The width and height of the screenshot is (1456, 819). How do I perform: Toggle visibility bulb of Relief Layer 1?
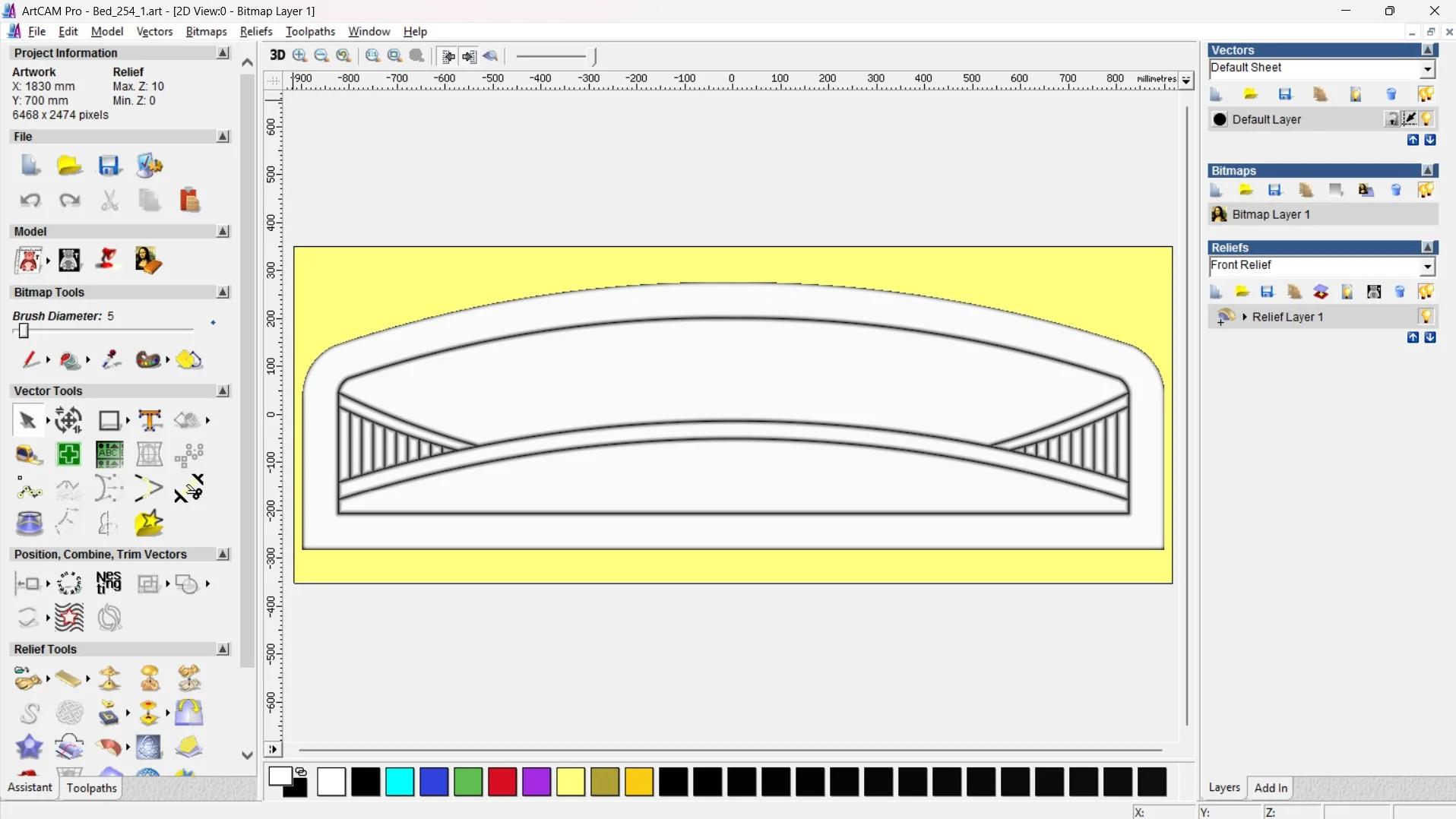point(1426,317)
